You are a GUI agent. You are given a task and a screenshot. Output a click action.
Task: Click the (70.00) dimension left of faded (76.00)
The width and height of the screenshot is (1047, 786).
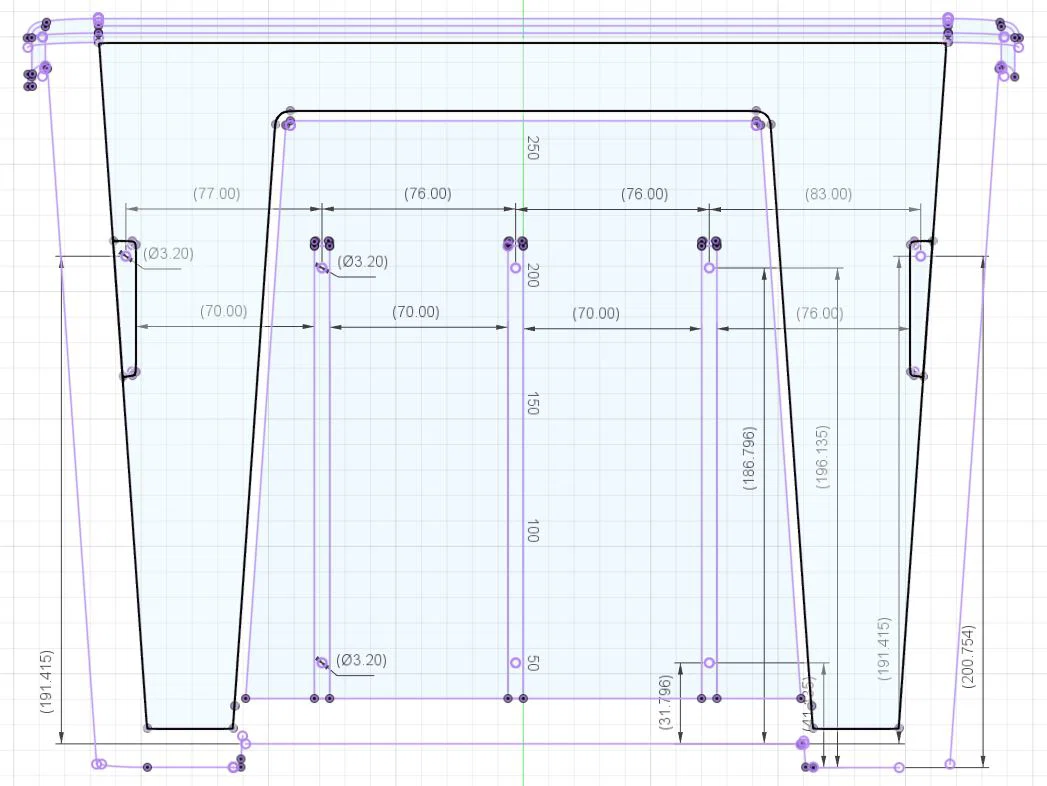click(596, 313)
